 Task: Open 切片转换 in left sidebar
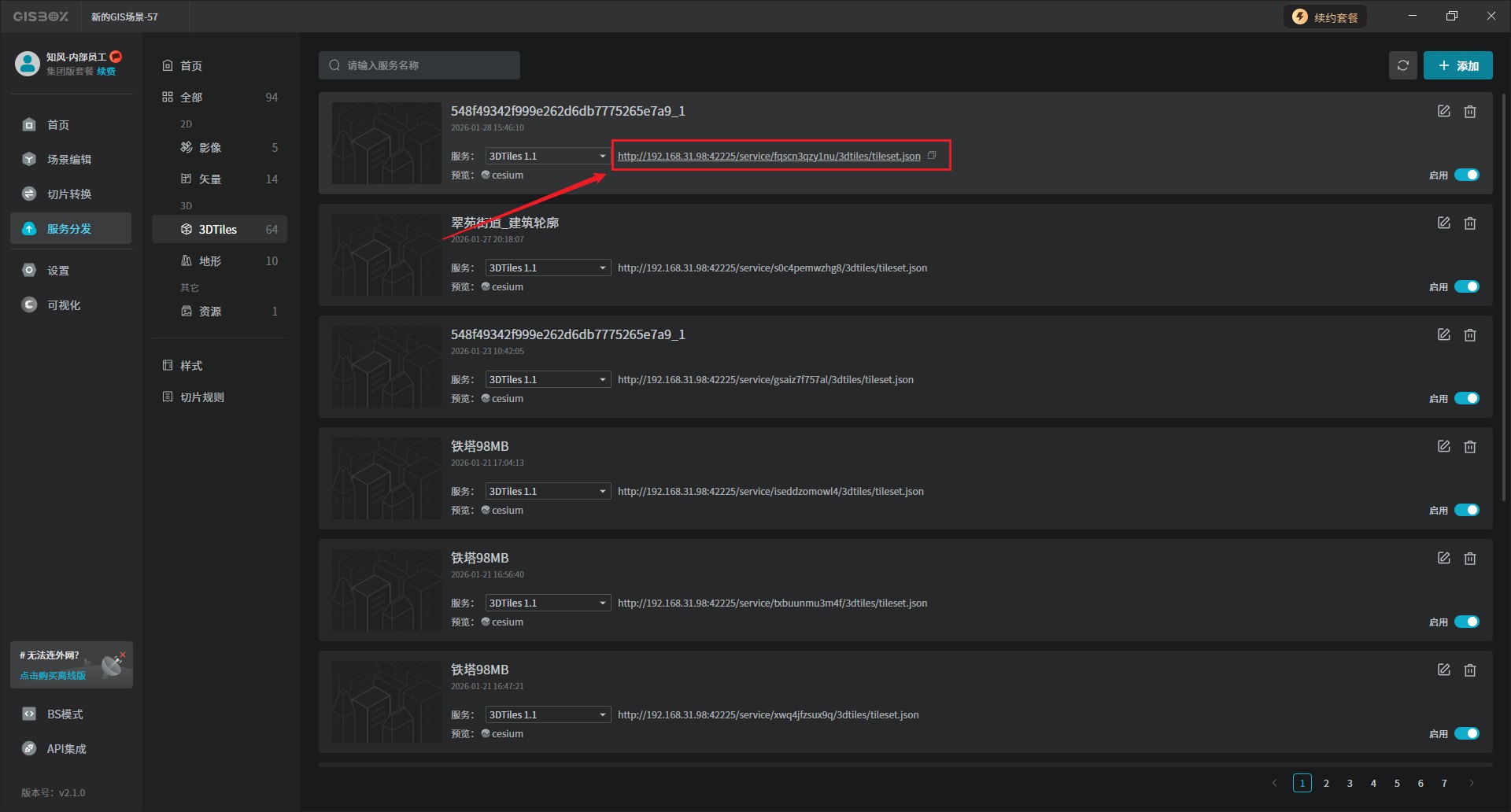(69, 194)
